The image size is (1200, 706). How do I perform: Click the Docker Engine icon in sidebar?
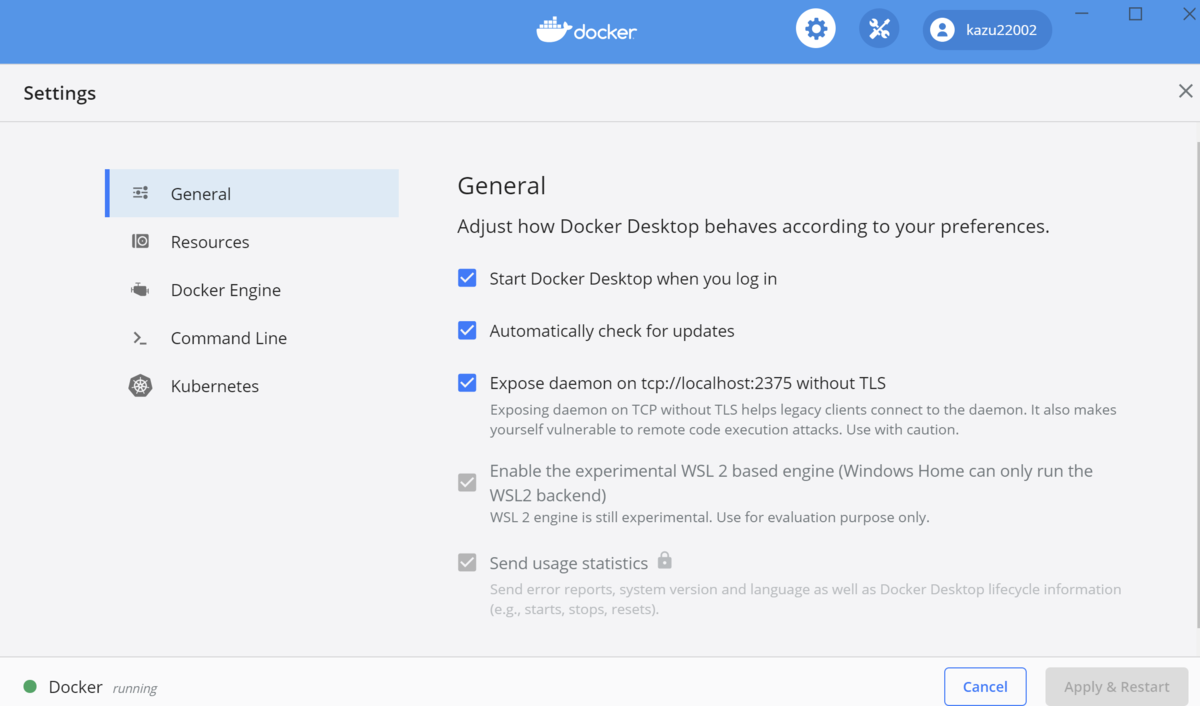[x=140, y=290]
